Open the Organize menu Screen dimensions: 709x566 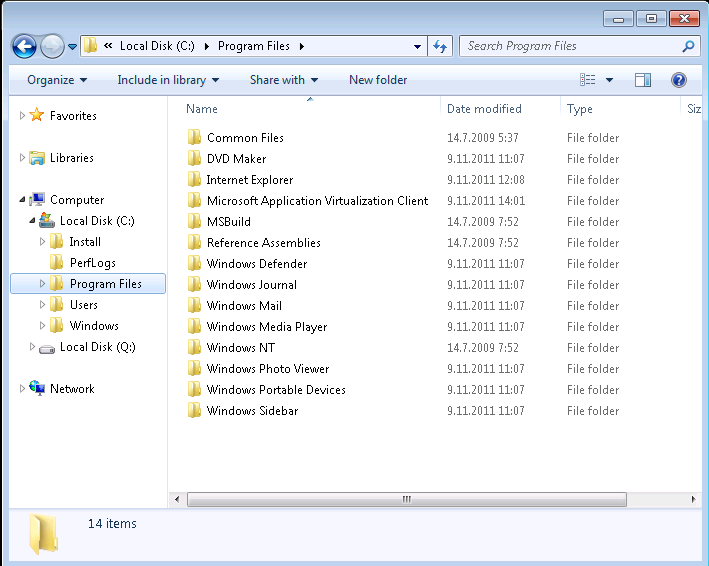point(57,80)
